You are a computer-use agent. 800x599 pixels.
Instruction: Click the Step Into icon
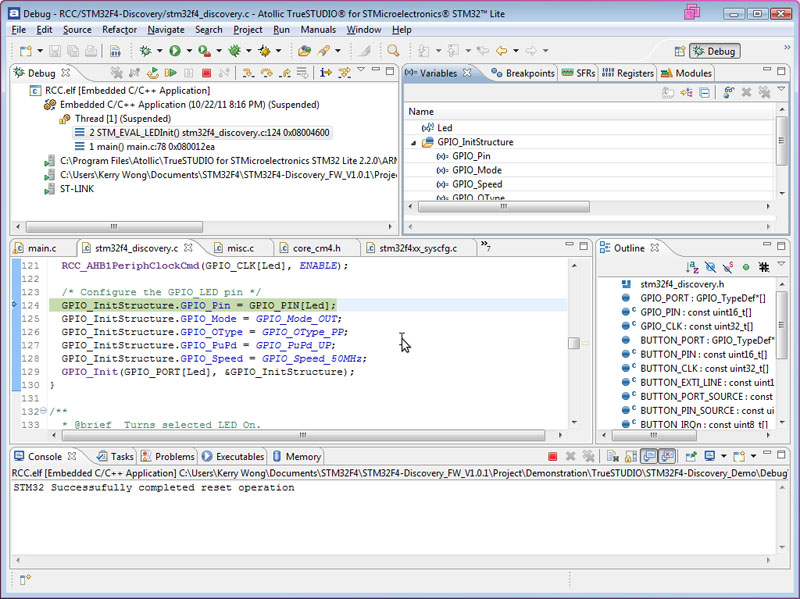(249, 73)
